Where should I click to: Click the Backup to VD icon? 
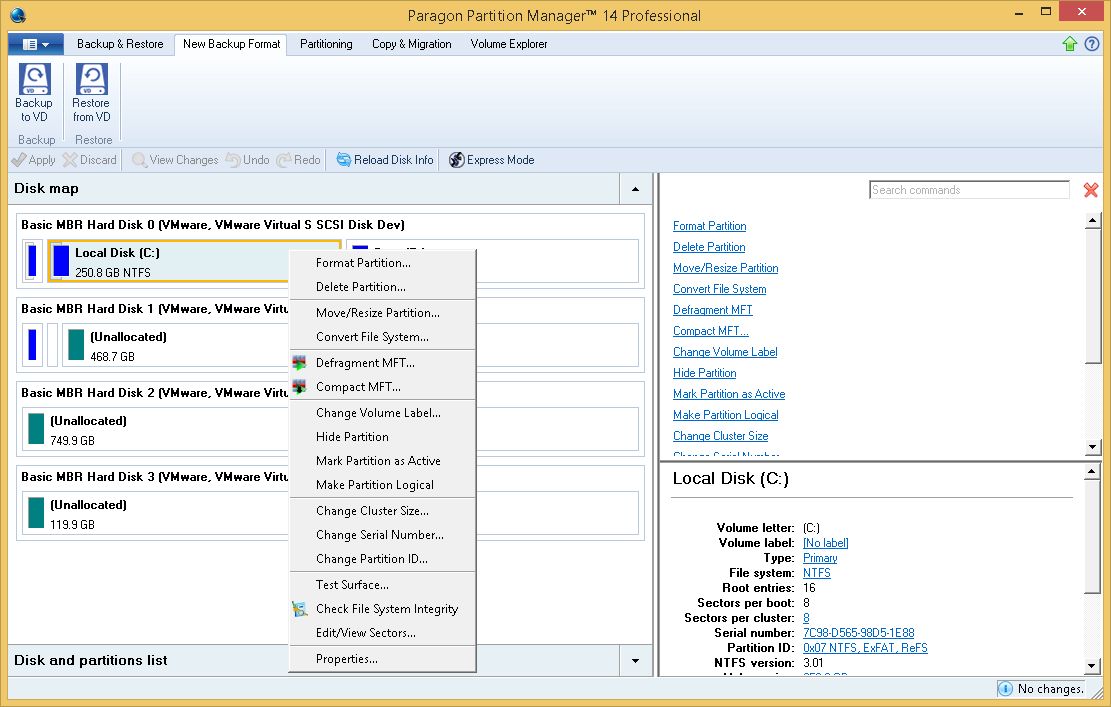coord(34,79)
